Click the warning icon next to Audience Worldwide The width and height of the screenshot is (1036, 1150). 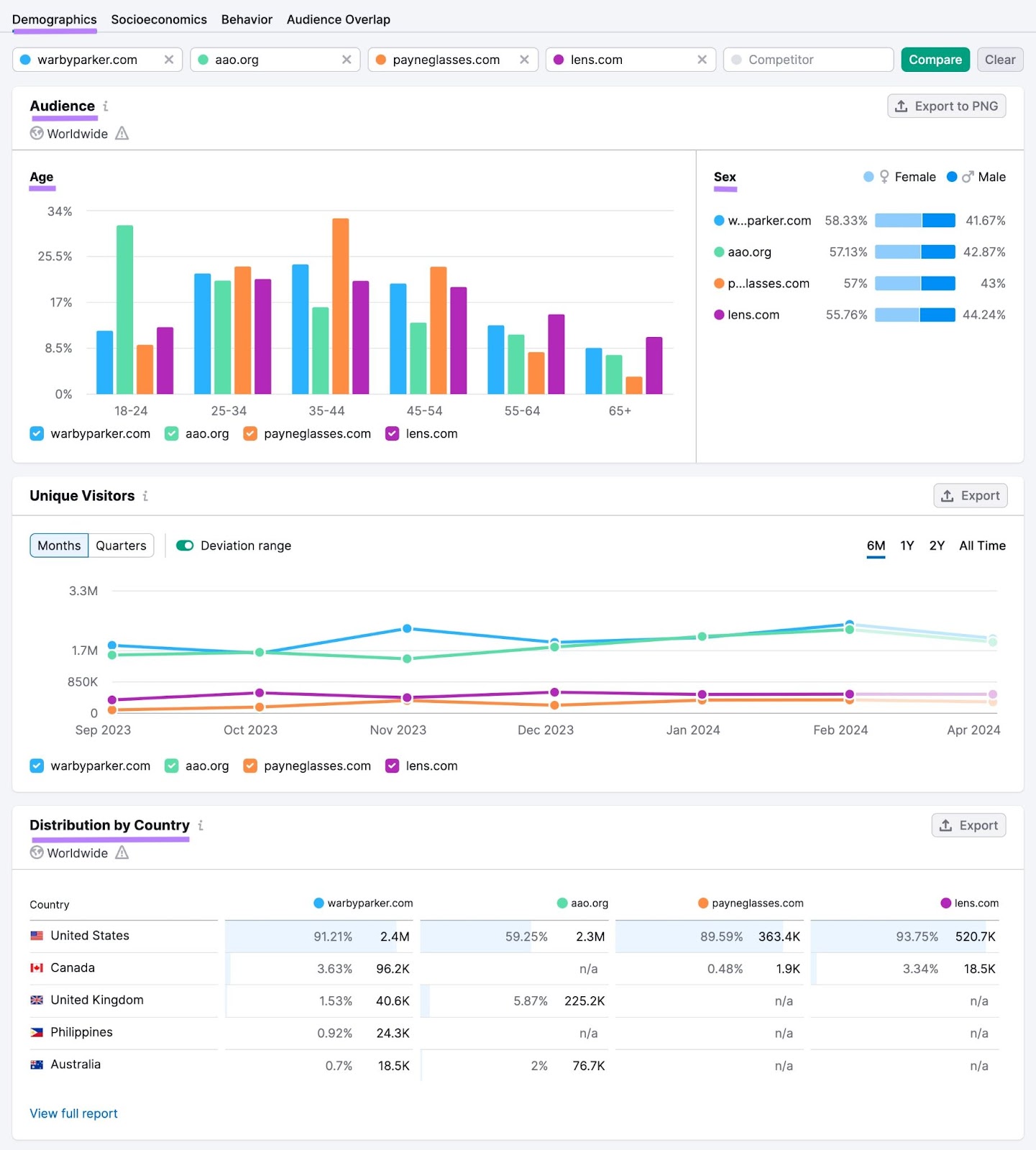[x=122, y=134]
